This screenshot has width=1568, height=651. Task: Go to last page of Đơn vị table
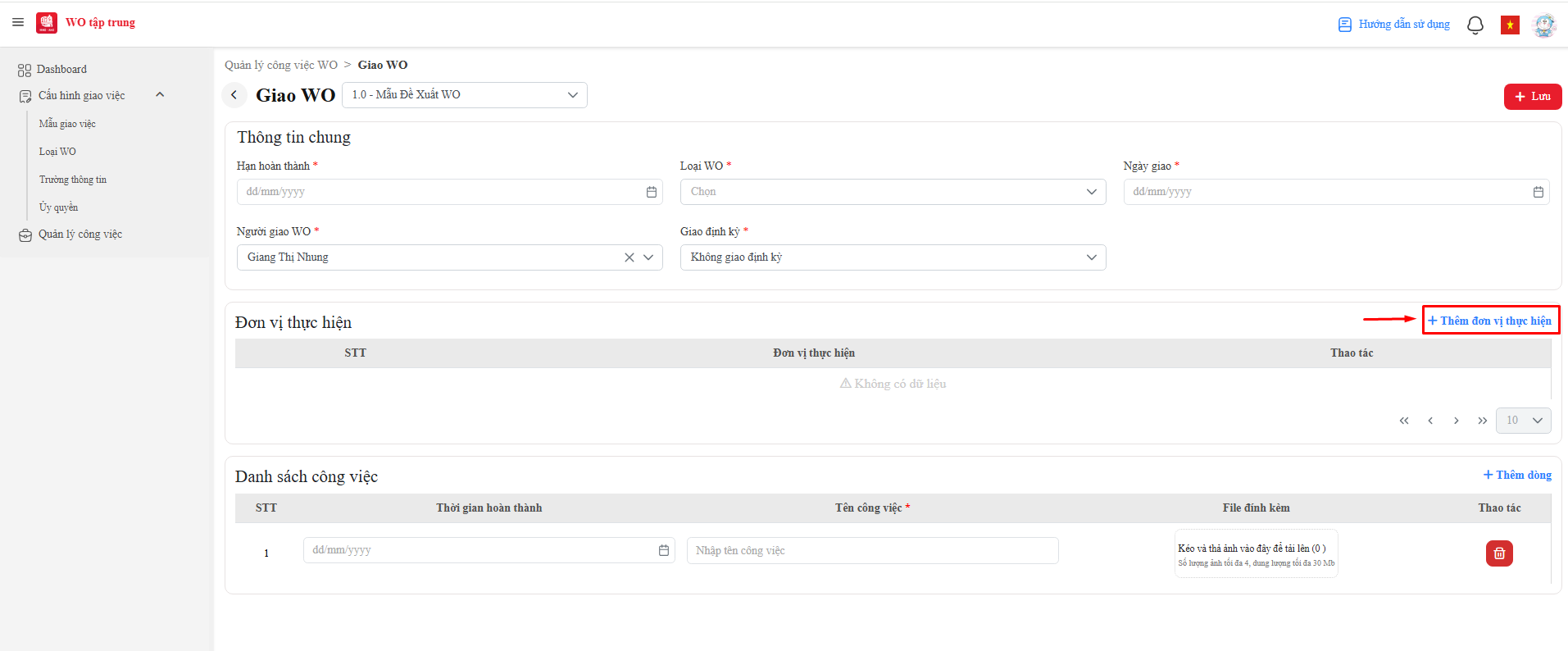(x=1483, y=421)
